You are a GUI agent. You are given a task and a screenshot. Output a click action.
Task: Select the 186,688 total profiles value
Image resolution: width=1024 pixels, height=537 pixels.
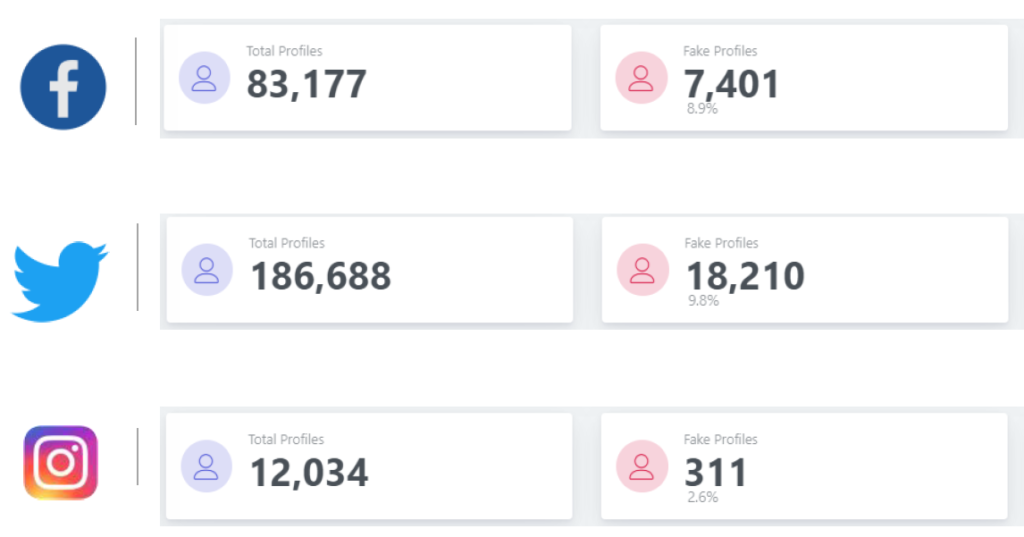pyautogui.click(x=321, y=276)
